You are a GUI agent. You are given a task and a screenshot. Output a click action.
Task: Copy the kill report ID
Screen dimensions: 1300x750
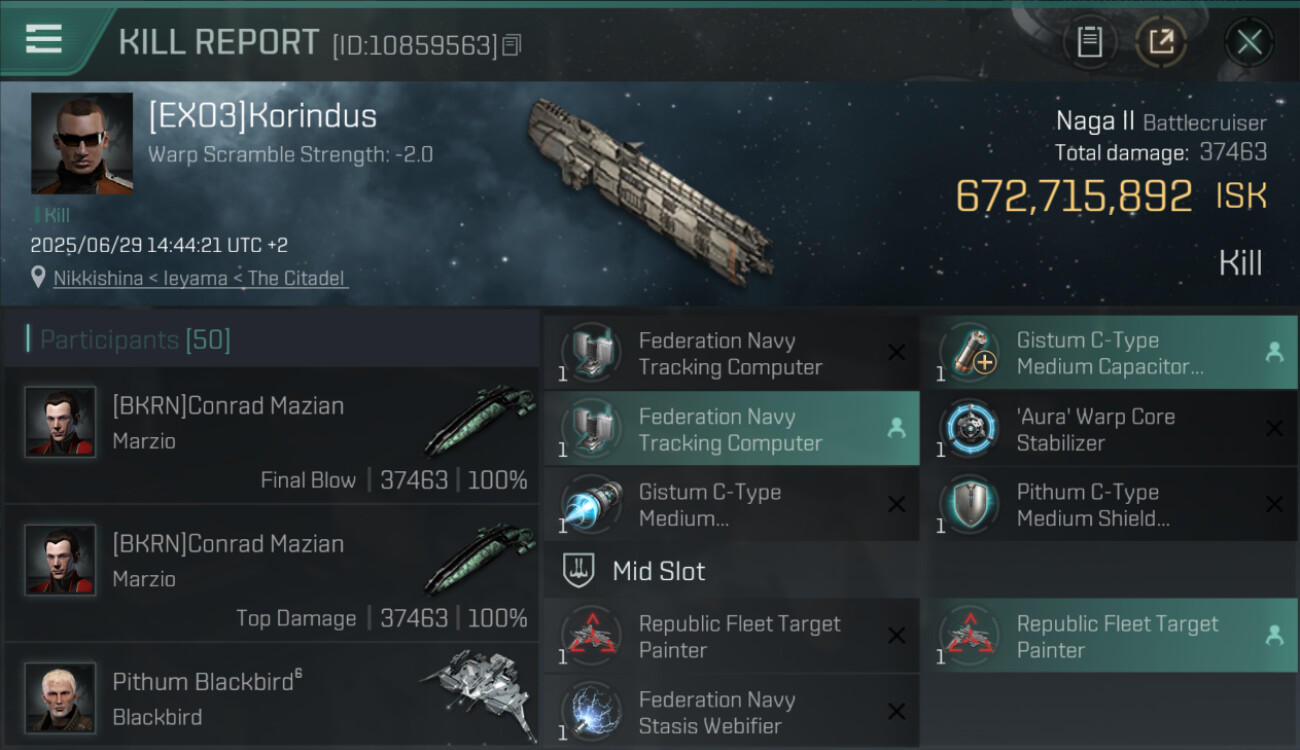pos(512,45)
